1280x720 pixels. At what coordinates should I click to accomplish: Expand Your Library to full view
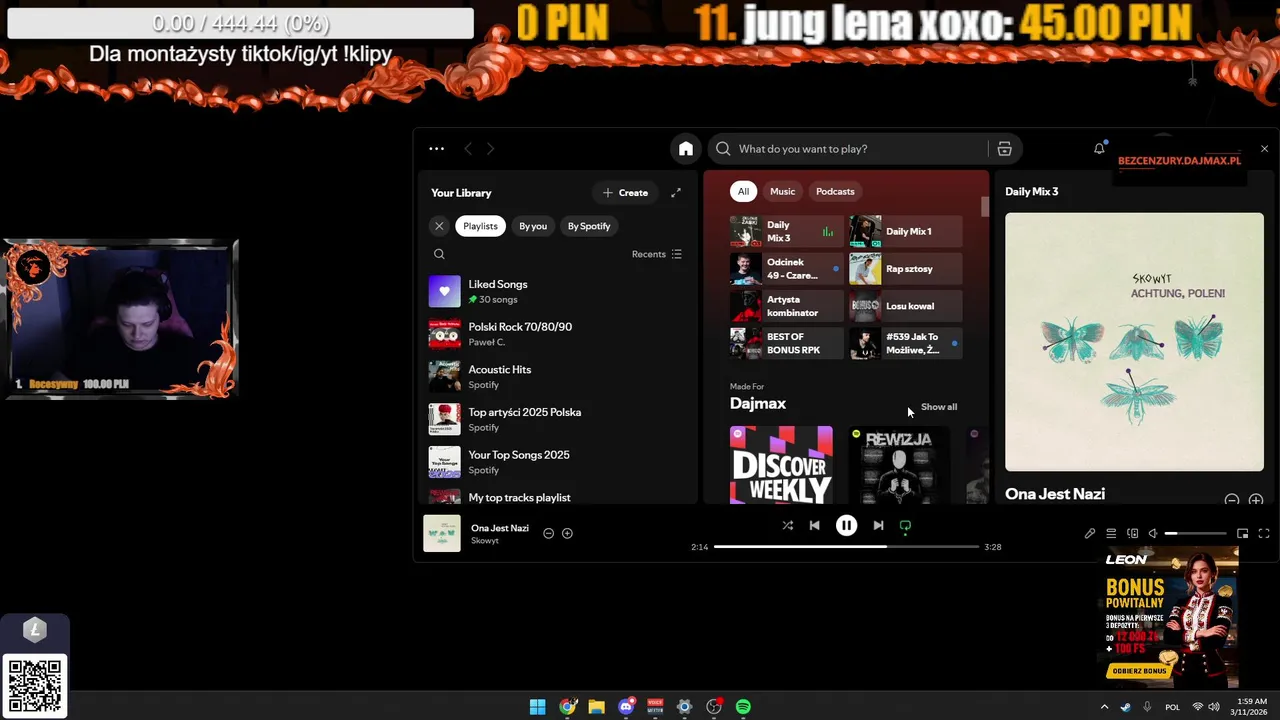pos(676,193)
